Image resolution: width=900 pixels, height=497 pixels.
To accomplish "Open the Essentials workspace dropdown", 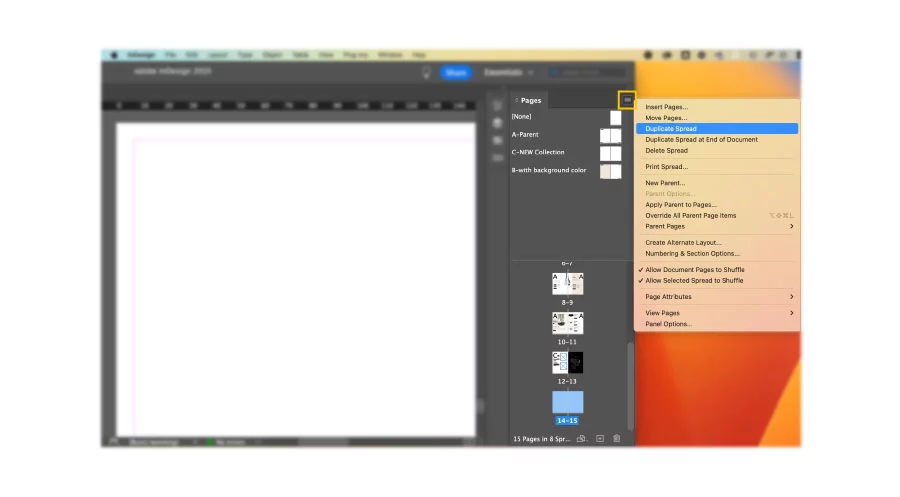I will point(509,72).
